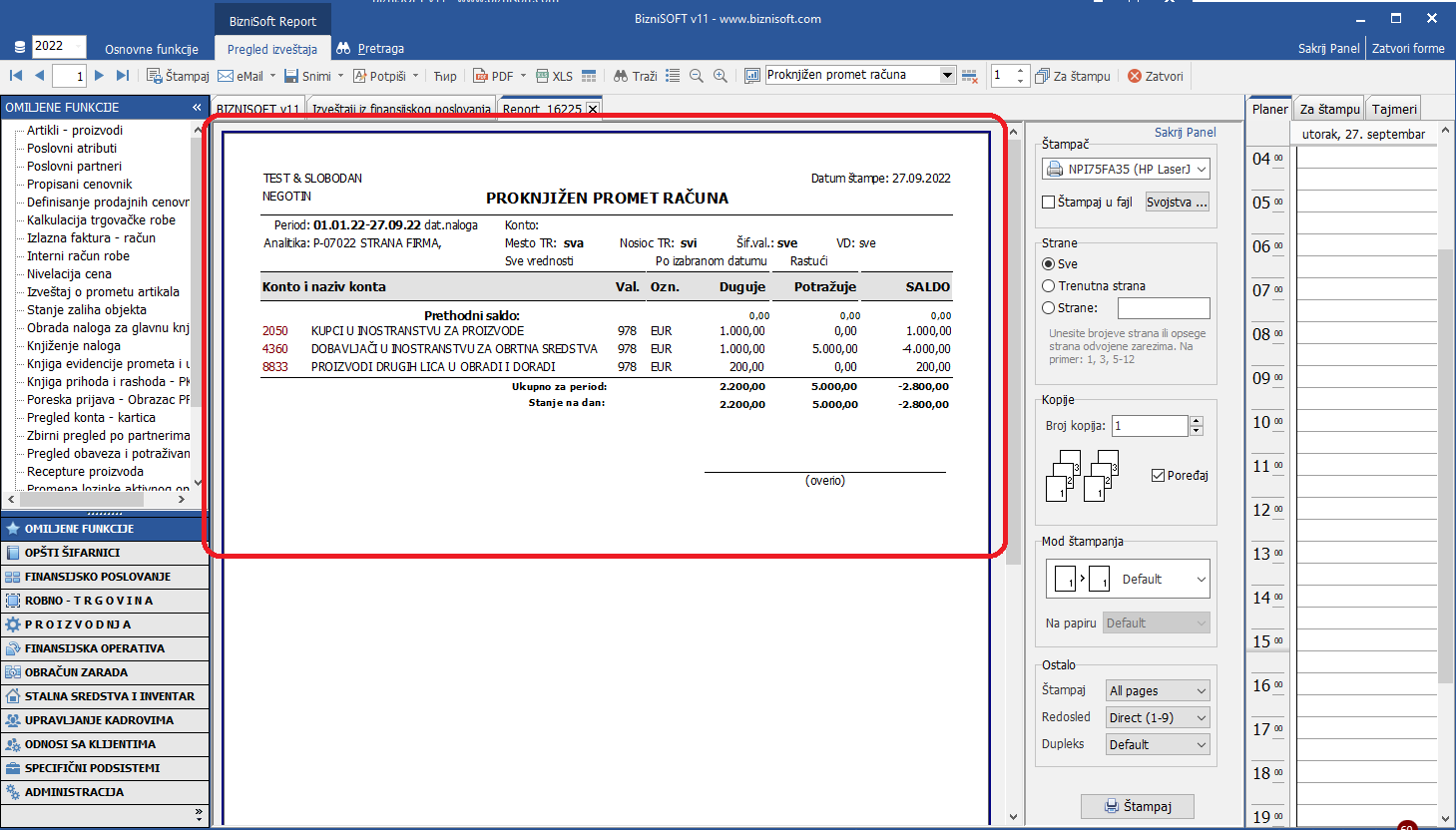1456x830 pixels.
Task: Enable the Štampaj u fajl checkbox
Action: 1049,203
